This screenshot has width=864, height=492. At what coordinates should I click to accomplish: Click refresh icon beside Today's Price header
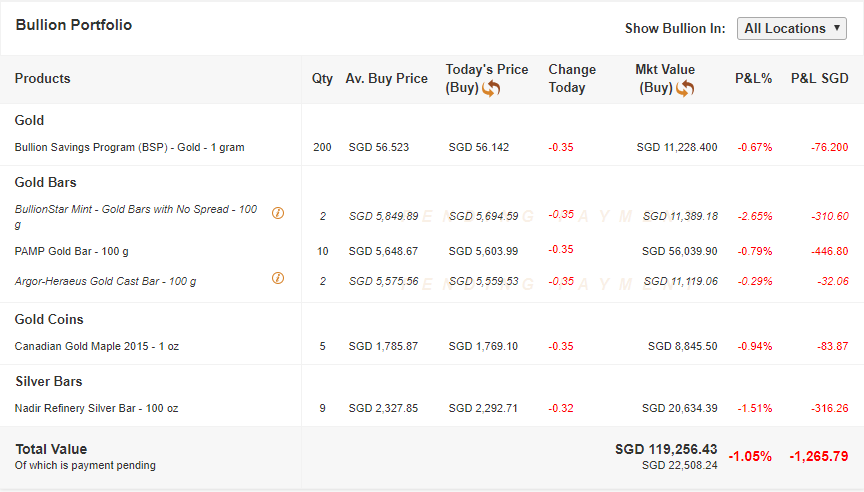tap(491, 88)
